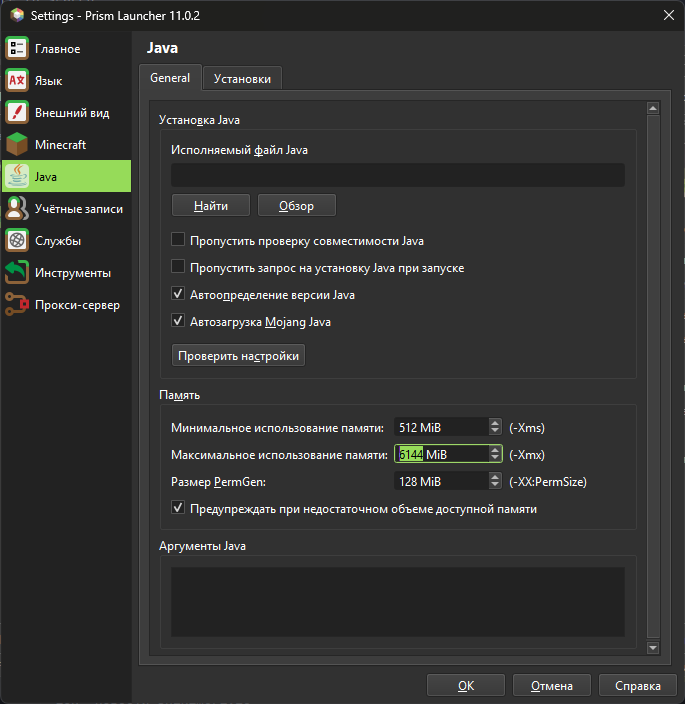Switch to the Установки tab
The image size is (685, 704).
[242, 79]
